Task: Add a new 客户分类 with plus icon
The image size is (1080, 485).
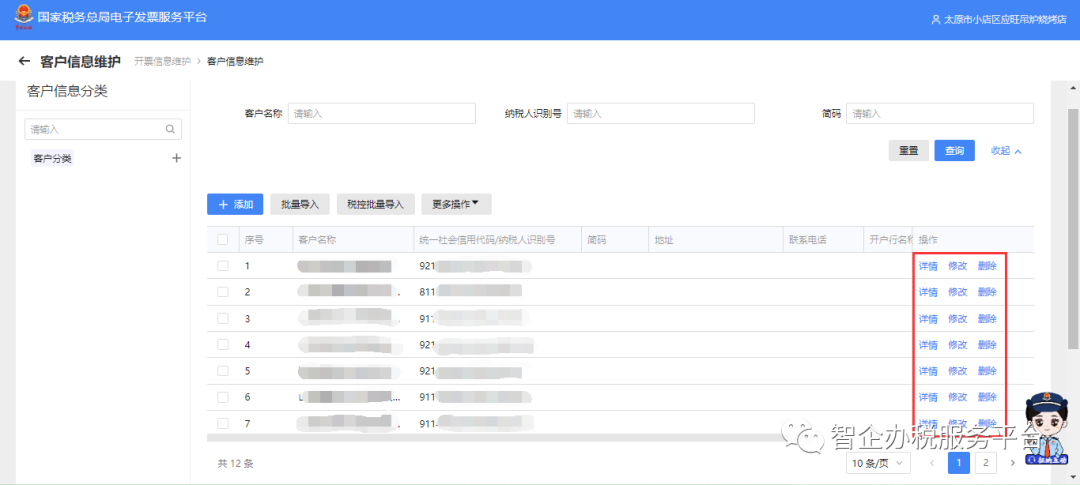Action: click(x=176, y=158)
